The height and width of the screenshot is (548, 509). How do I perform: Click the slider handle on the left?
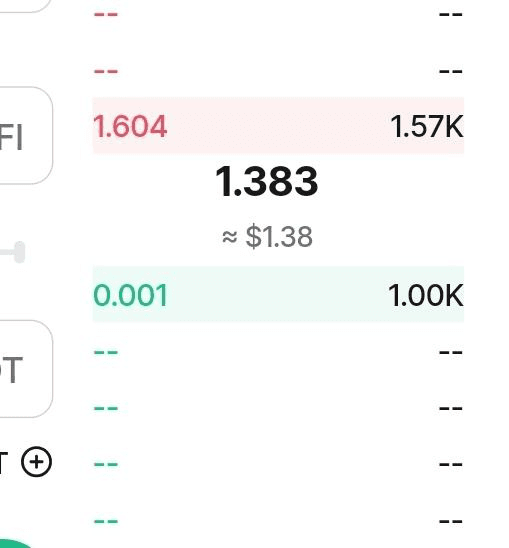[19, 252]
